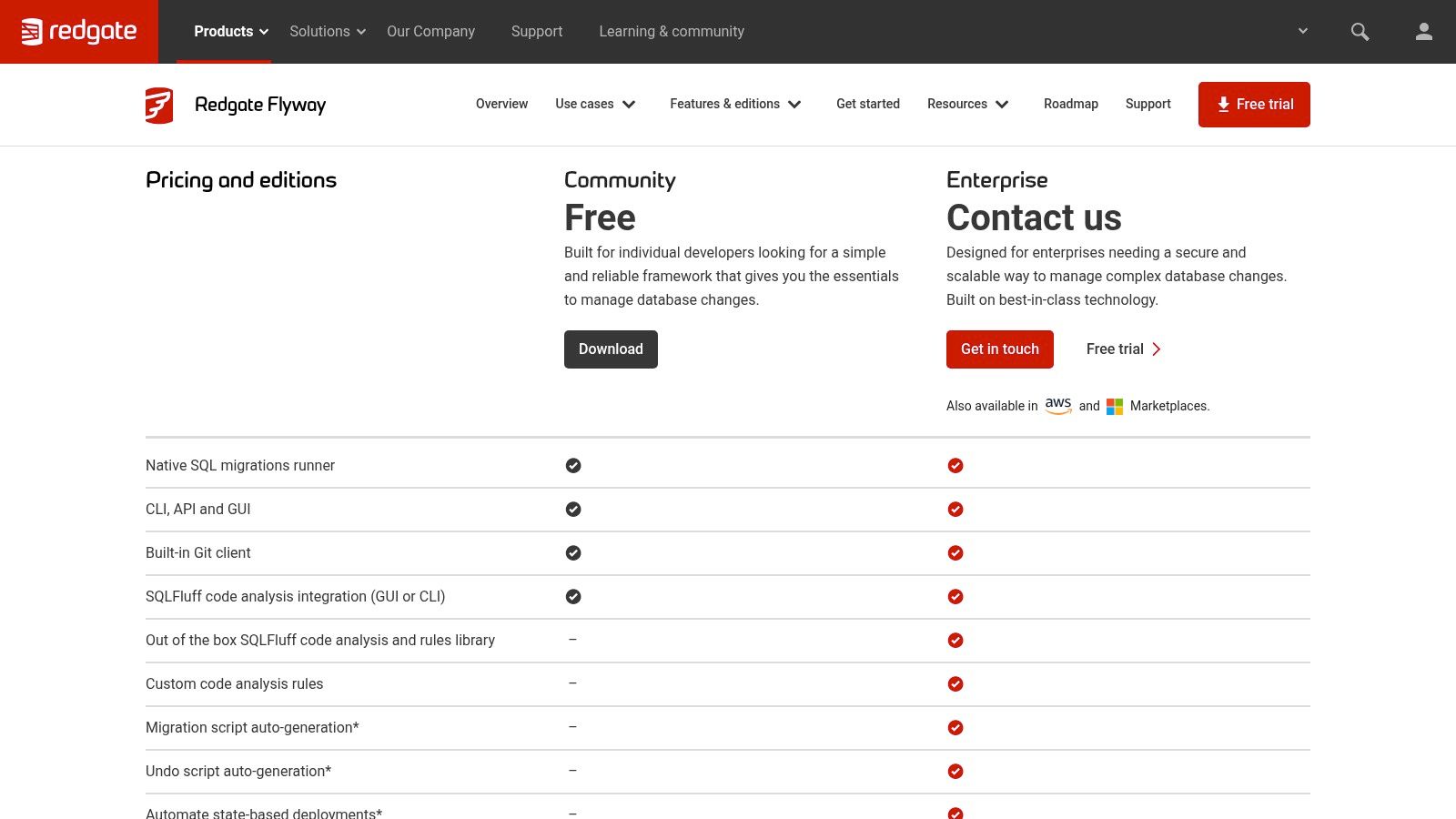Open the user account icon
The width and height of the screenshot is (1456, 819).
click(1424, 32)
